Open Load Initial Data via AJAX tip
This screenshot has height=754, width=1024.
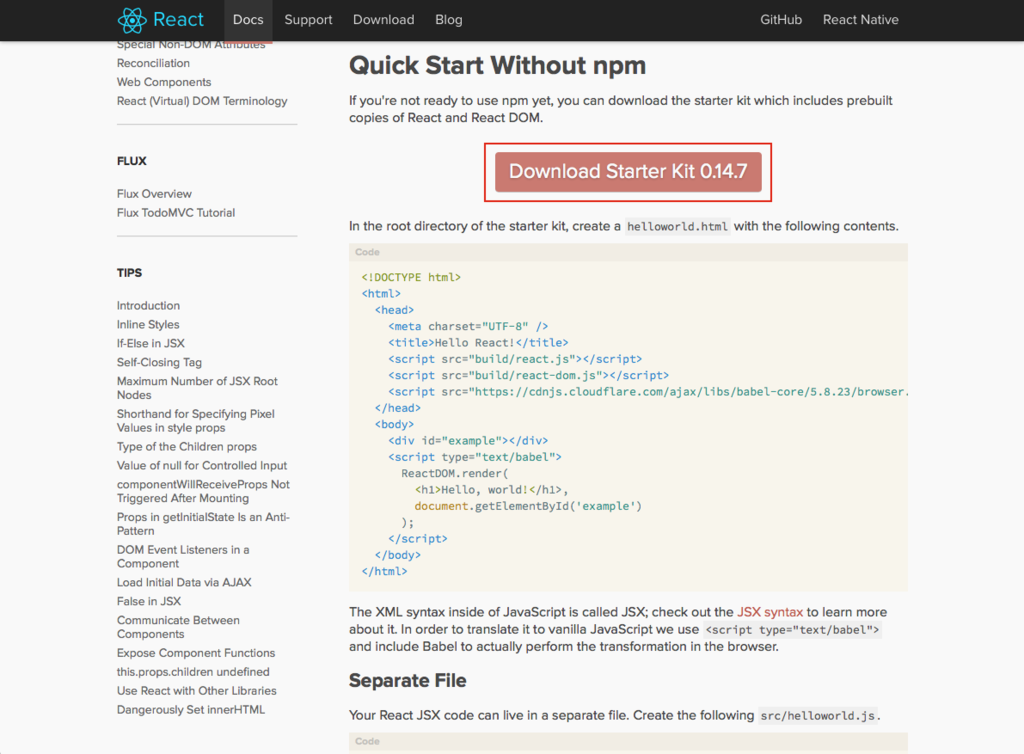click(184, 582)
